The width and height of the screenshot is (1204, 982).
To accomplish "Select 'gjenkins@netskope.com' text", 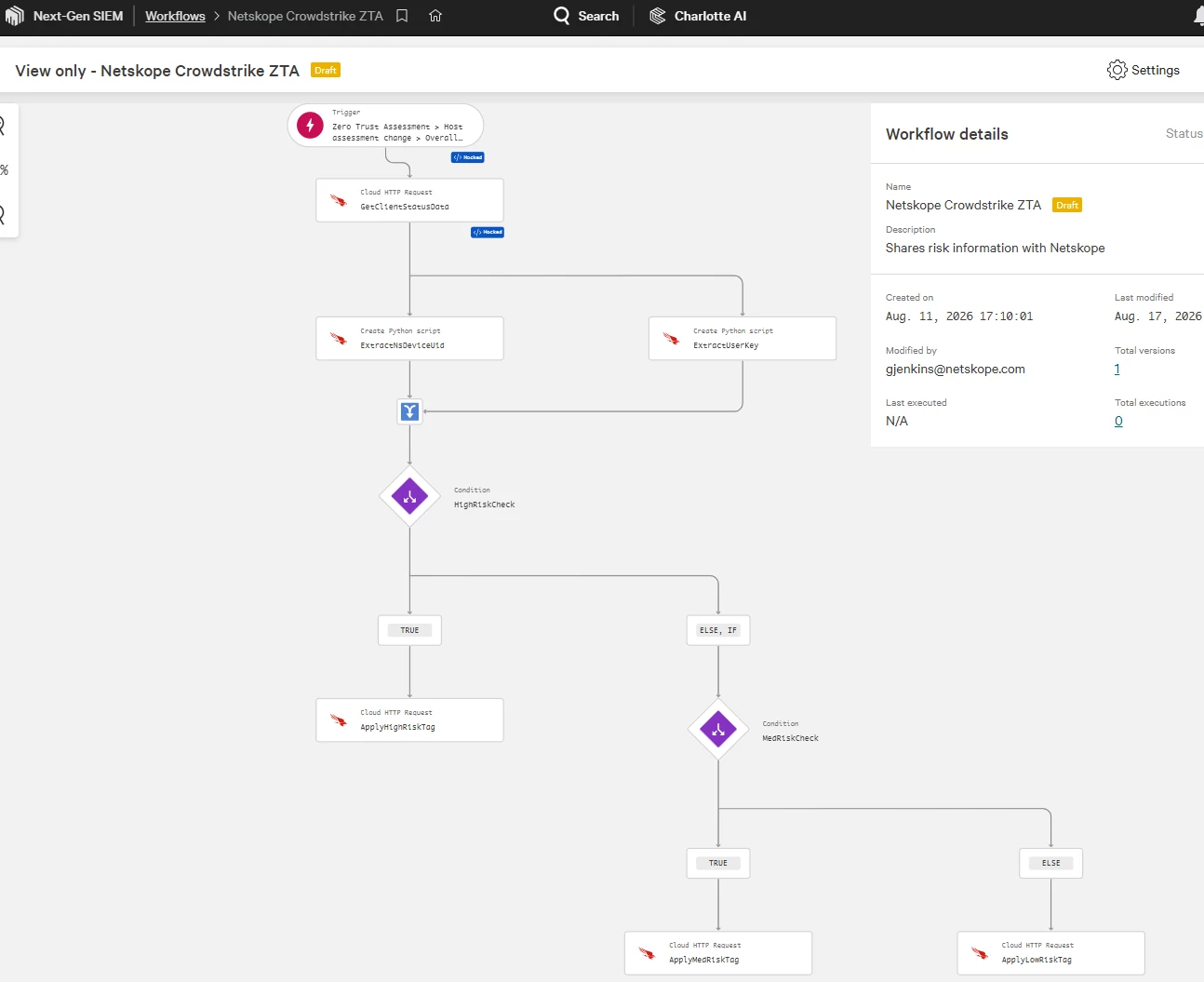I will [956, 370].
